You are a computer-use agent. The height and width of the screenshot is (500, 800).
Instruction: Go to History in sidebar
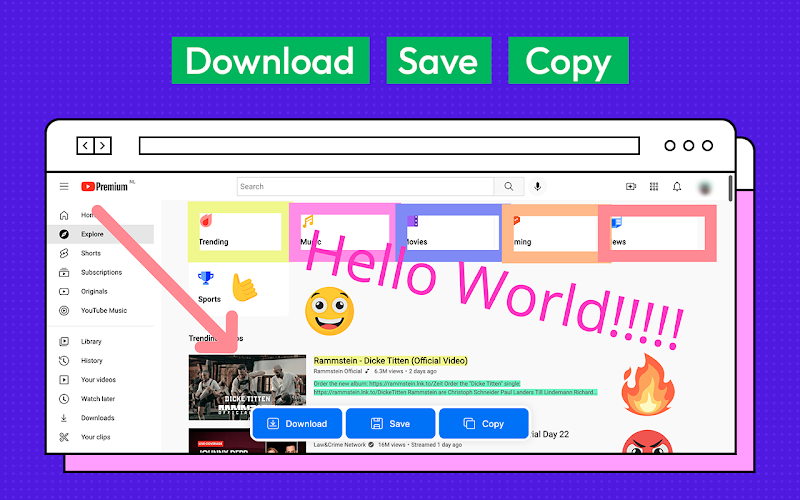click(91, 360)
